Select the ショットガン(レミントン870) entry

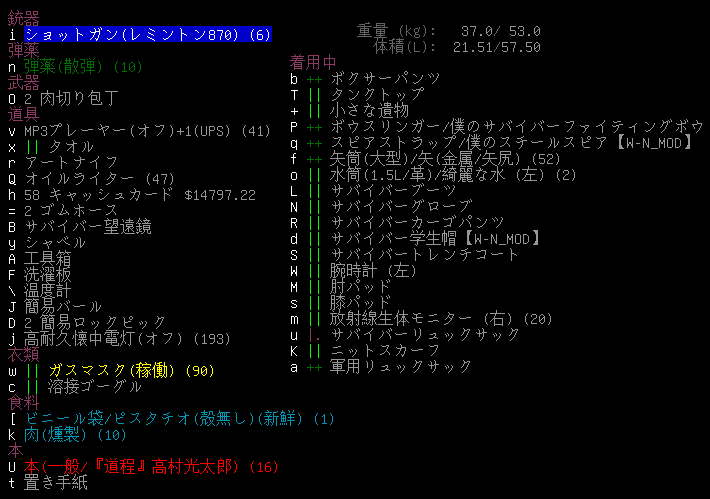pos(147,35)
